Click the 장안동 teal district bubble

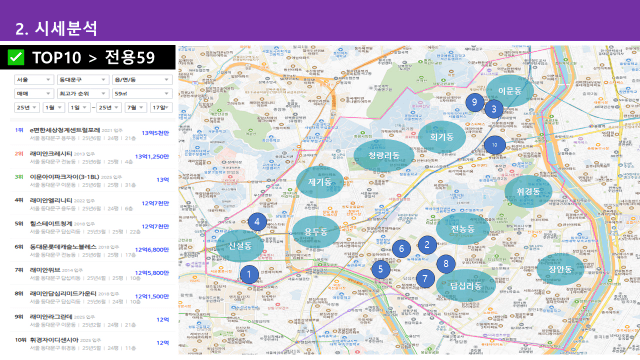tap(560, 269)
